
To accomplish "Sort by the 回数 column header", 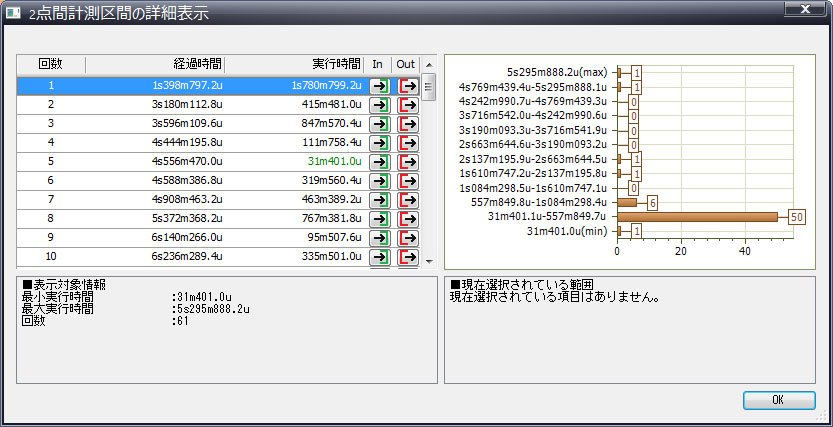I will tap(51, 64).
